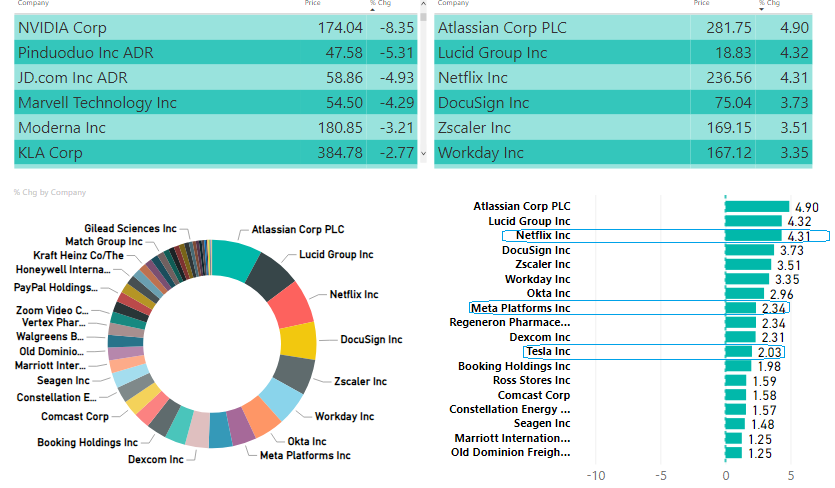Screen dimensions: 835x488
Task: Select the purple Meta Platforms Inc donut segment
Action: [241, 428]
